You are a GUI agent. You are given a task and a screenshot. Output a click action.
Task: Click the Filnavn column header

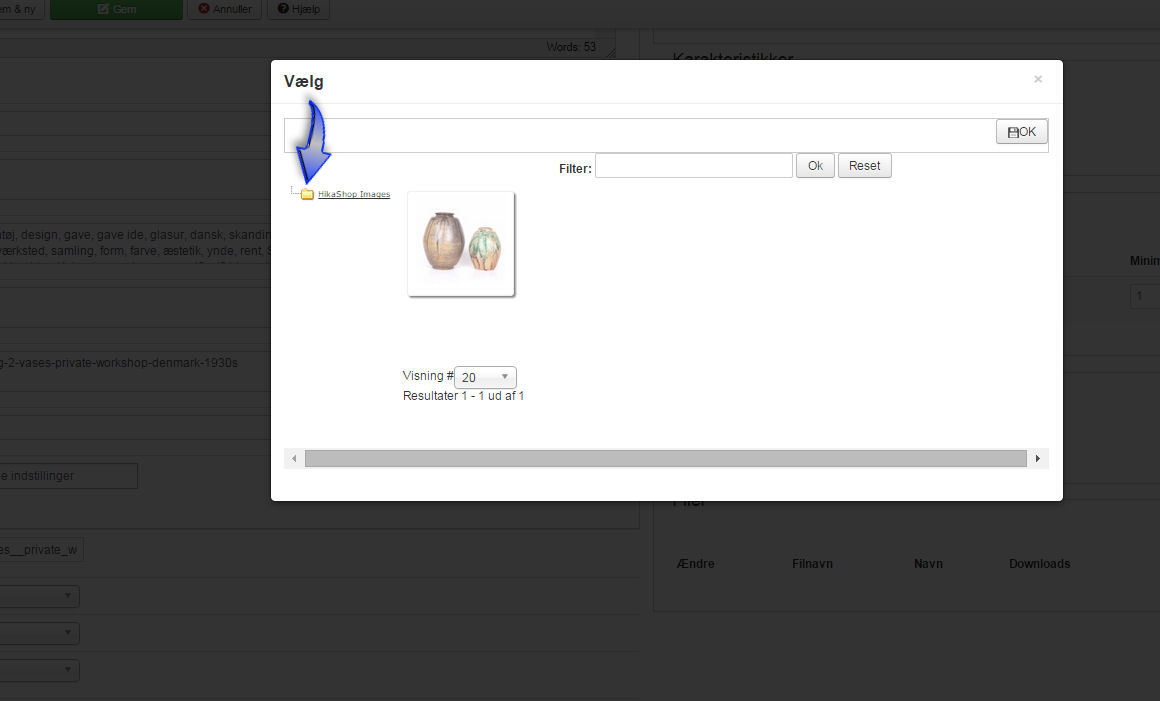pos(812,563)
